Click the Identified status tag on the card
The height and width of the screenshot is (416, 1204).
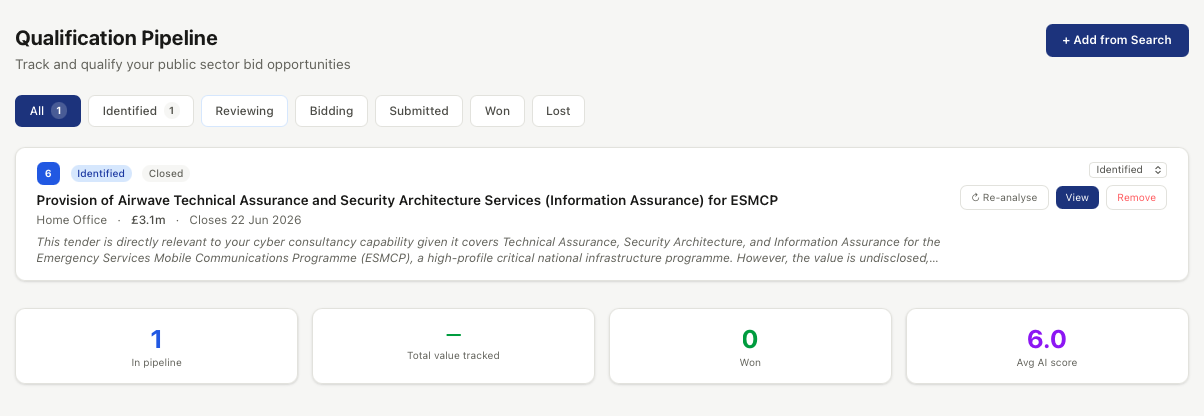click(x=101, y=173)
